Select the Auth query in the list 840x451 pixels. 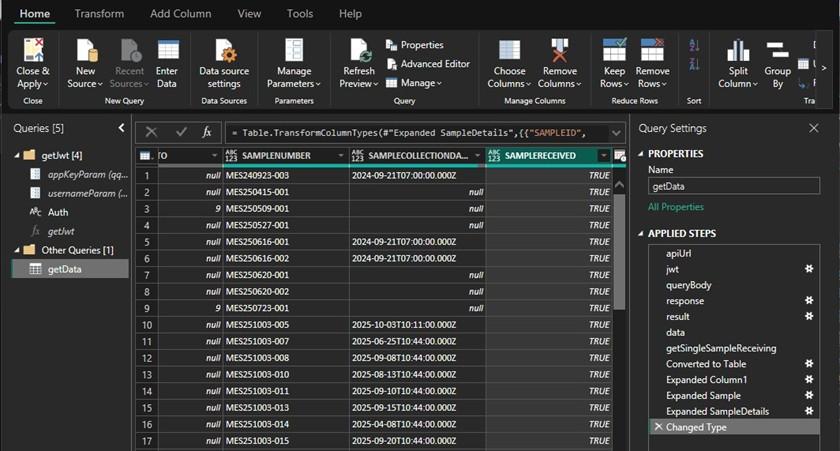point(58,212)
